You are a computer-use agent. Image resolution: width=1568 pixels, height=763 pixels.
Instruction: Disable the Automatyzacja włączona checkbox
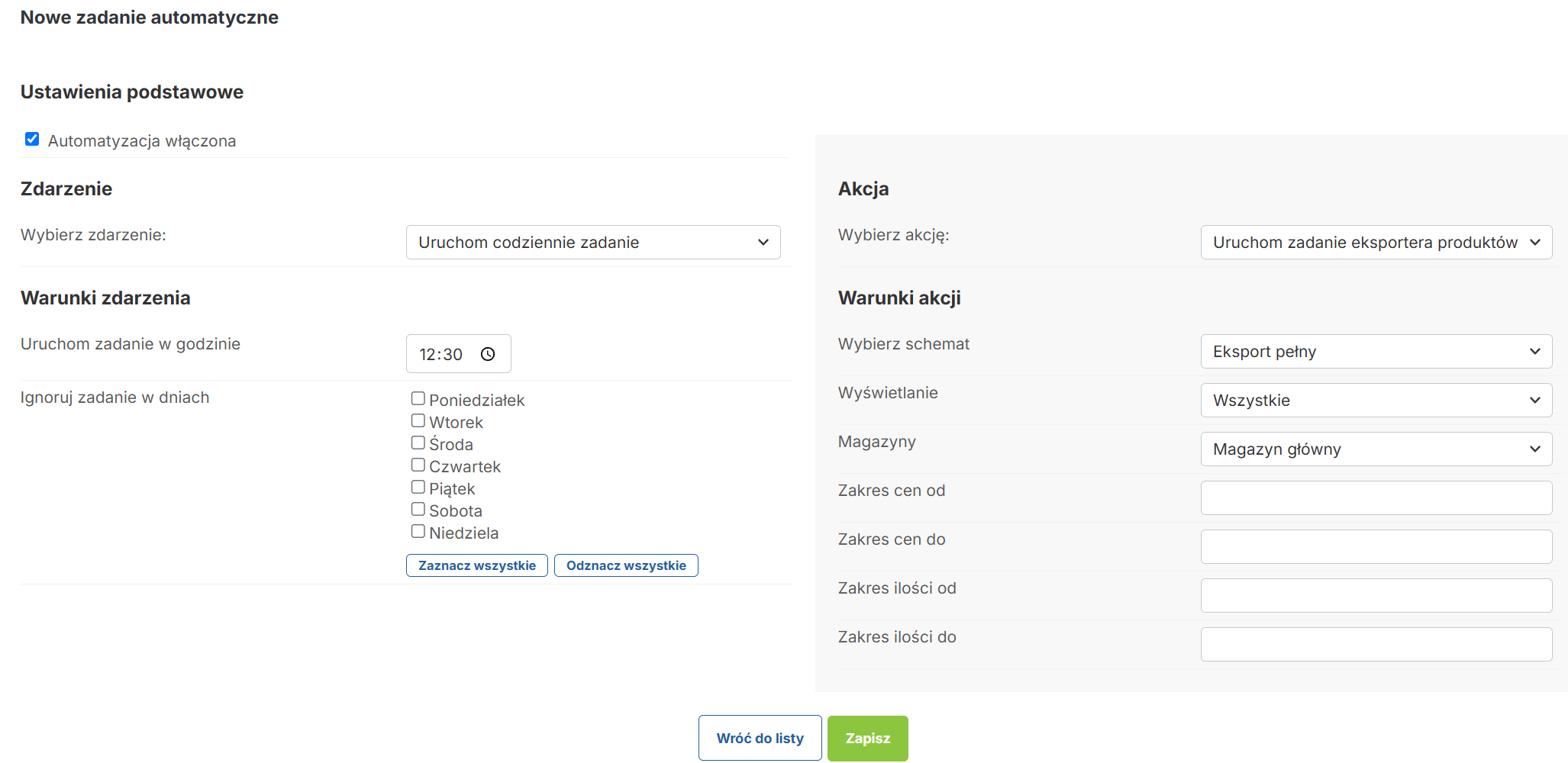click(x=32, y=139)
